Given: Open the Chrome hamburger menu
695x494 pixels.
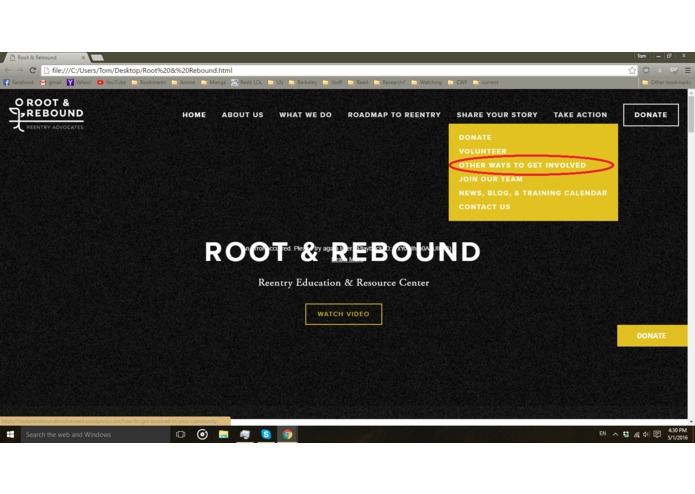Looking at the screenshot, I should pos(687,70).
